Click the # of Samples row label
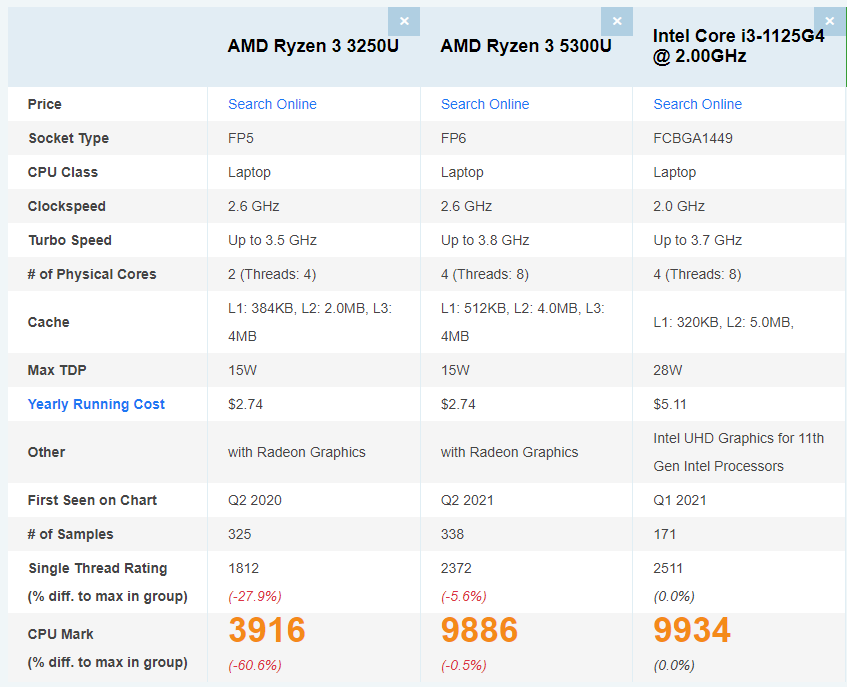 [x=70, y=534]
